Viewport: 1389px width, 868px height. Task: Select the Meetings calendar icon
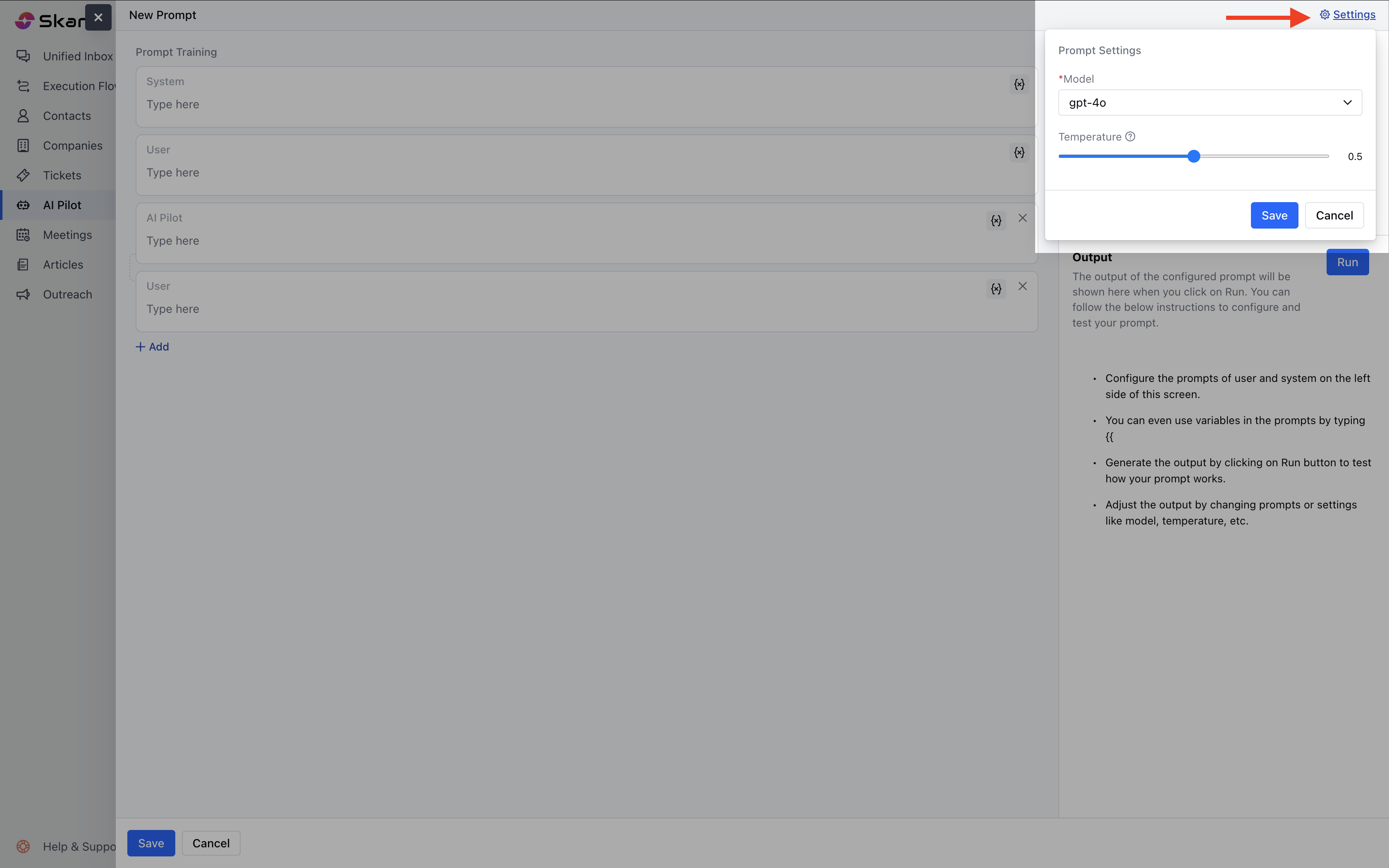pyautogui.click(x=23, y=234)
